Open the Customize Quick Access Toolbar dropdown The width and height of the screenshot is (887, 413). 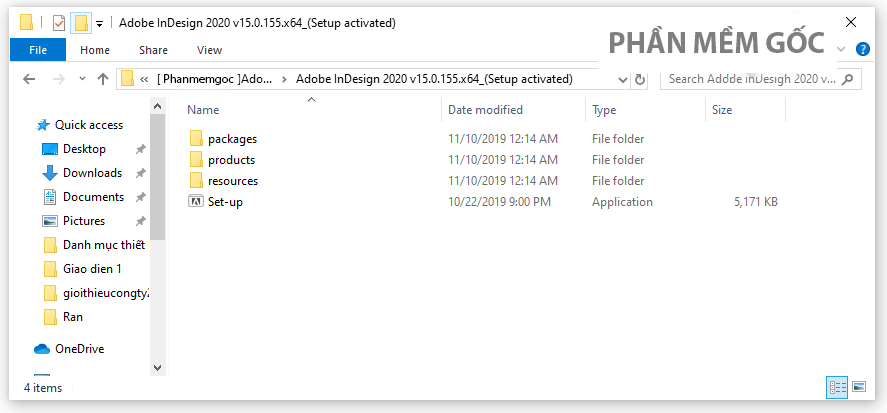coord(100,24)
